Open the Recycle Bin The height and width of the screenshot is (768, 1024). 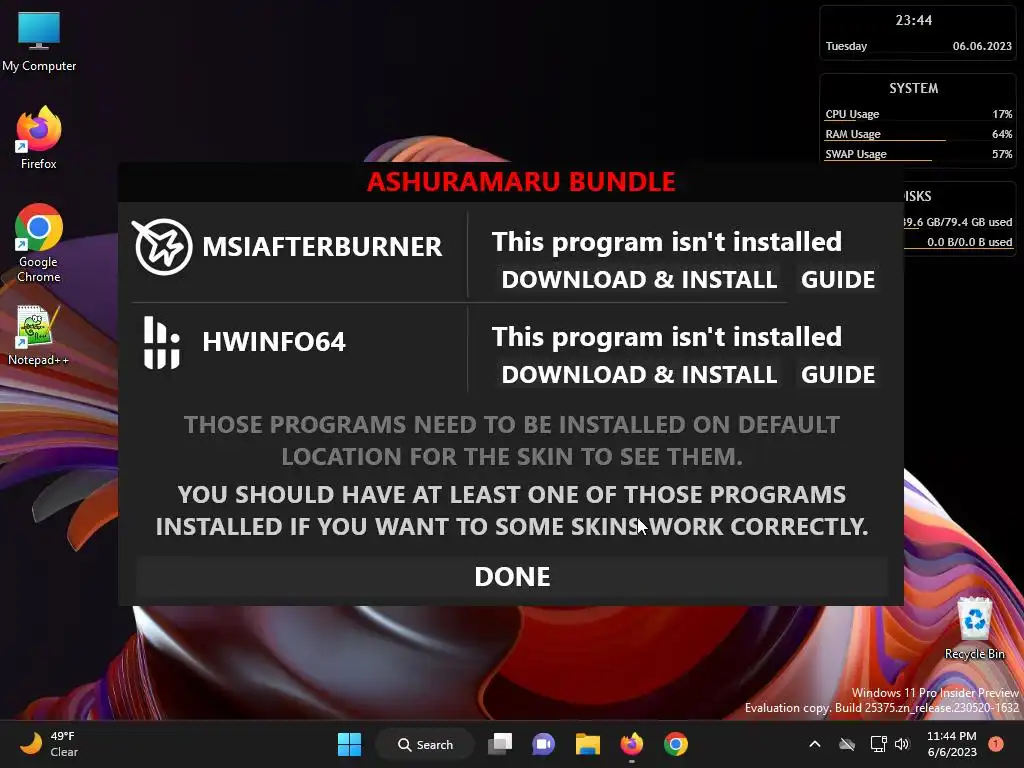tap(974, 628)
